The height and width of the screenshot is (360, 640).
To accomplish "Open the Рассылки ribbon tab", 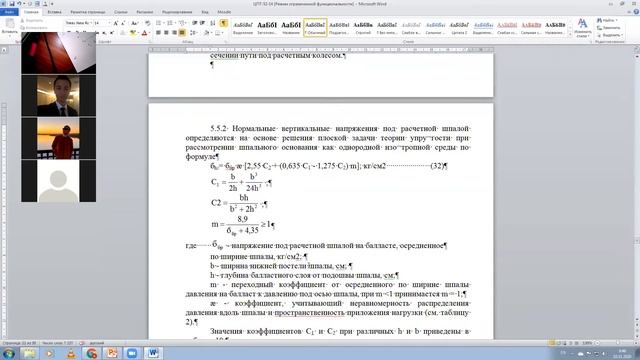I will (x=144, y=12).
